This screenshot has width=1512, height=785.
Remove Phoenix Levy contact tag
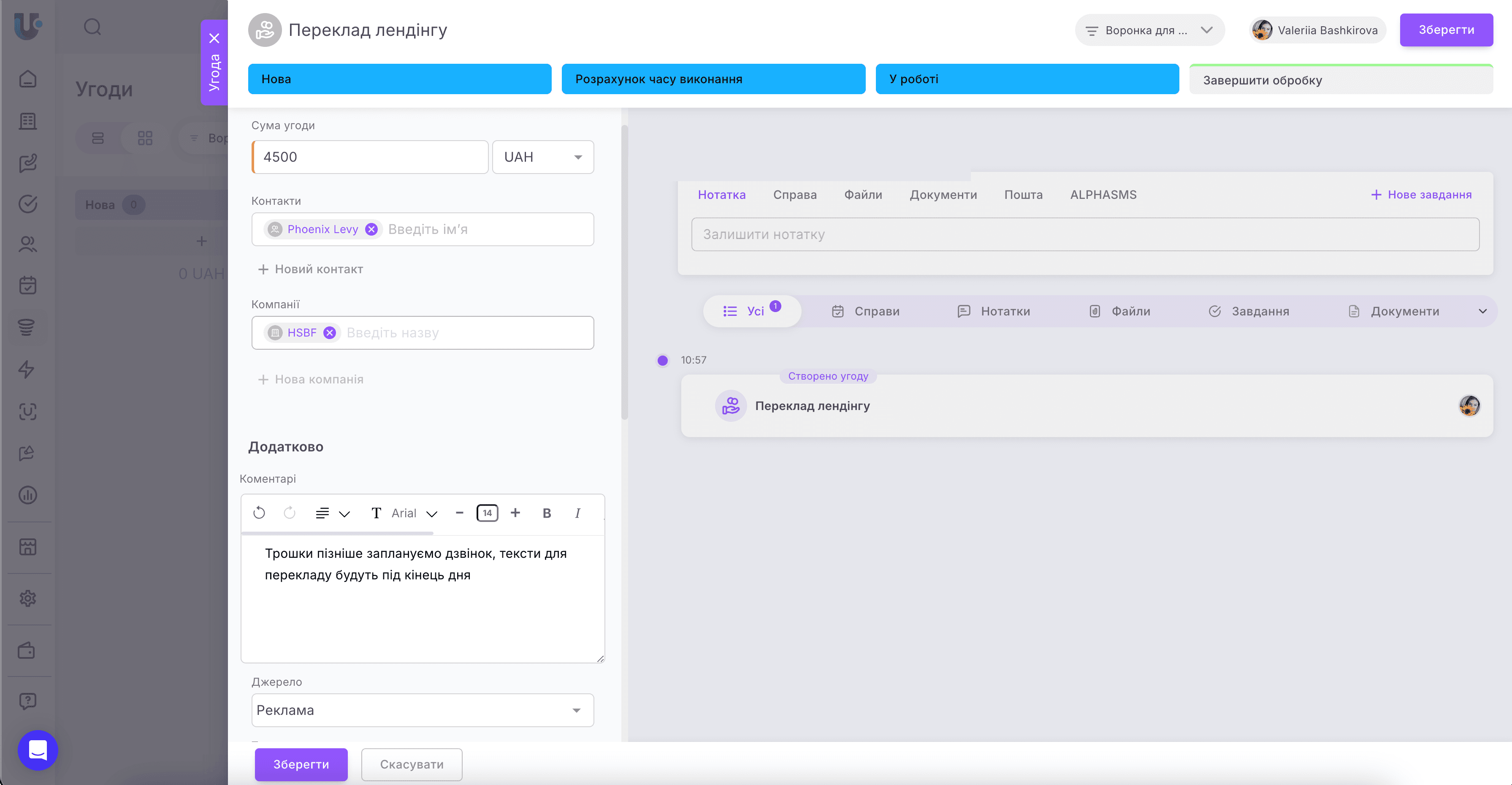click(371, 229)
